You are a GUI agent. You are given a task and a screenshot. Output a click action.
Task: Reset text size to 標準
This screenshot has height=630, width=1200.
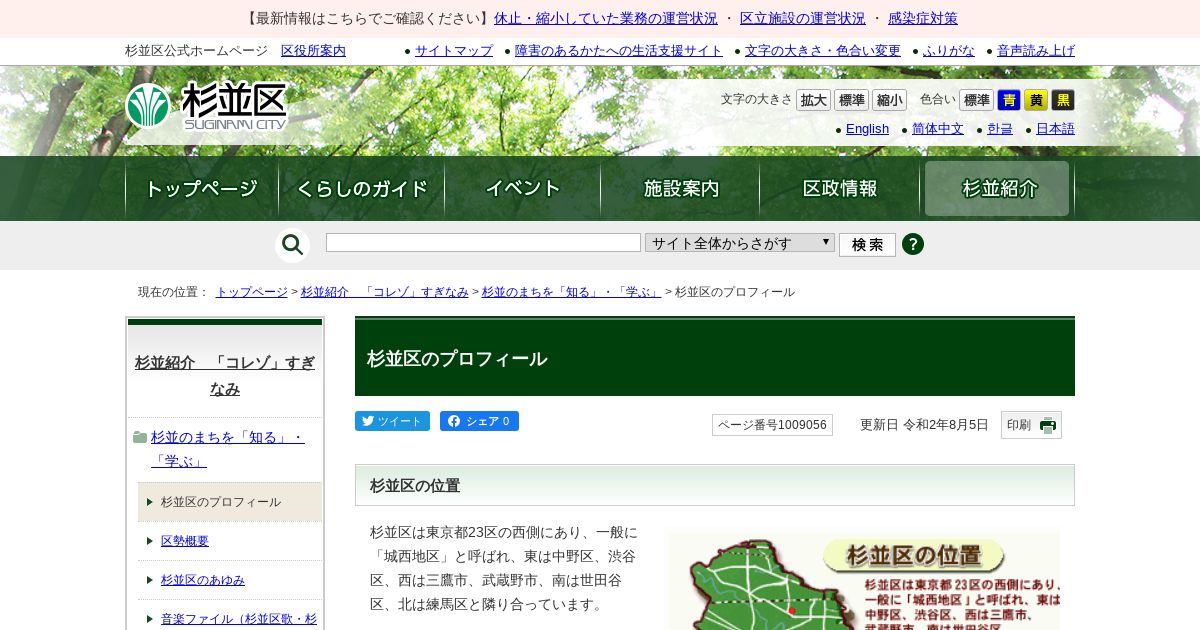[851, 100]
